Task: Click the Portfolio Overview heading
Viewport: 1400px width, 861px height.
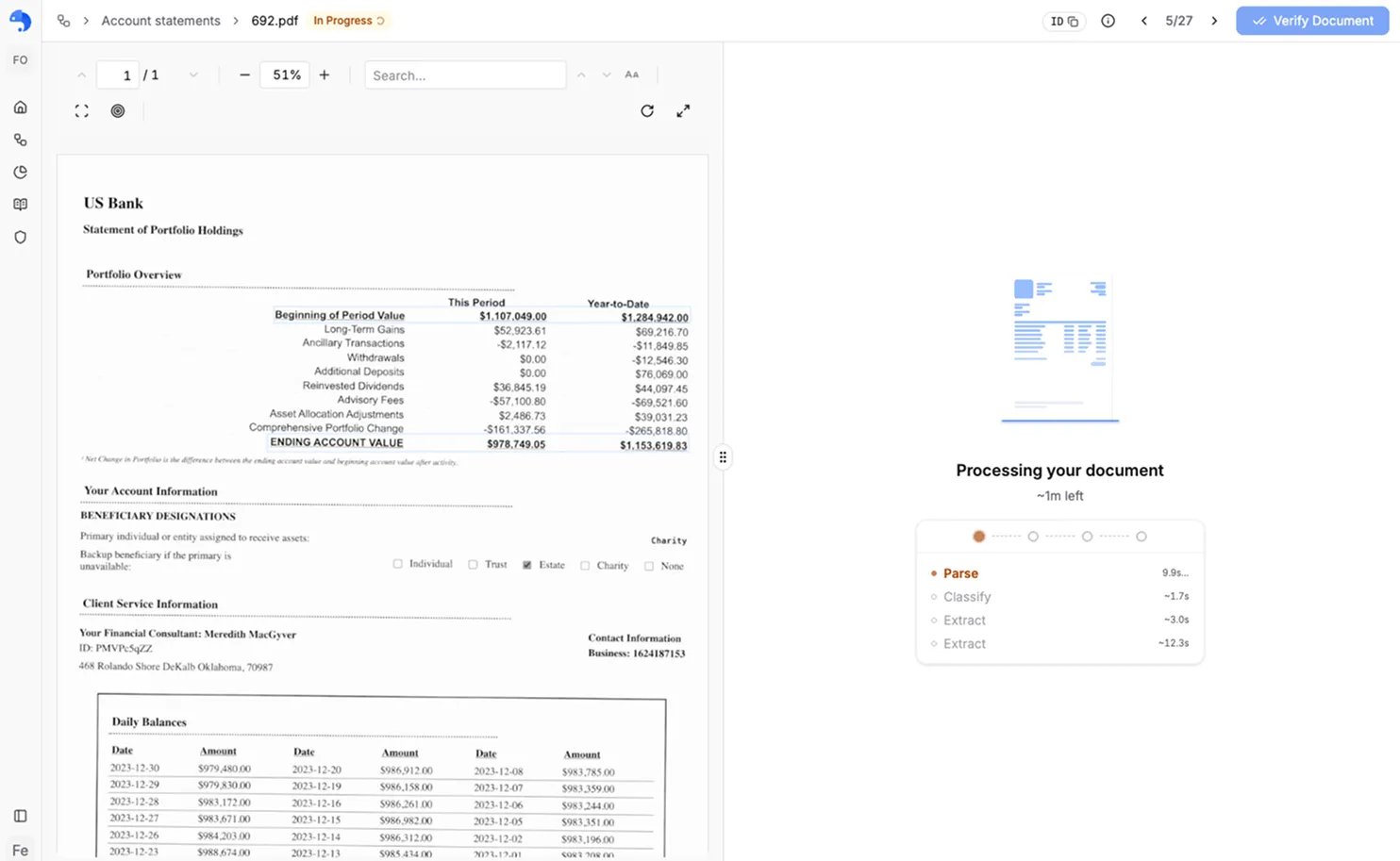Action: coord(134,274)
